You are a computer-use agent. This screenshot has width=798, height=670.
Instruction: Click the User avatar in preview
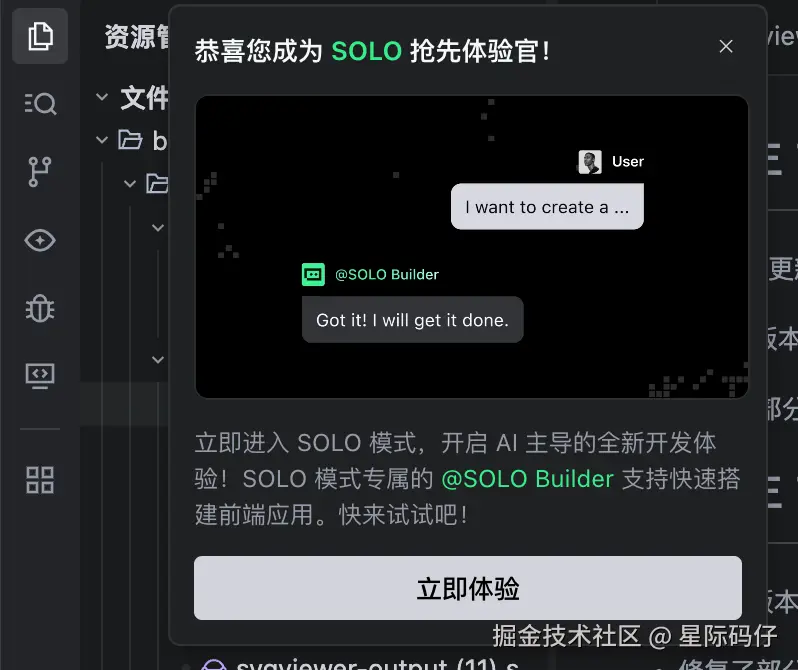(x=590, y=162)
